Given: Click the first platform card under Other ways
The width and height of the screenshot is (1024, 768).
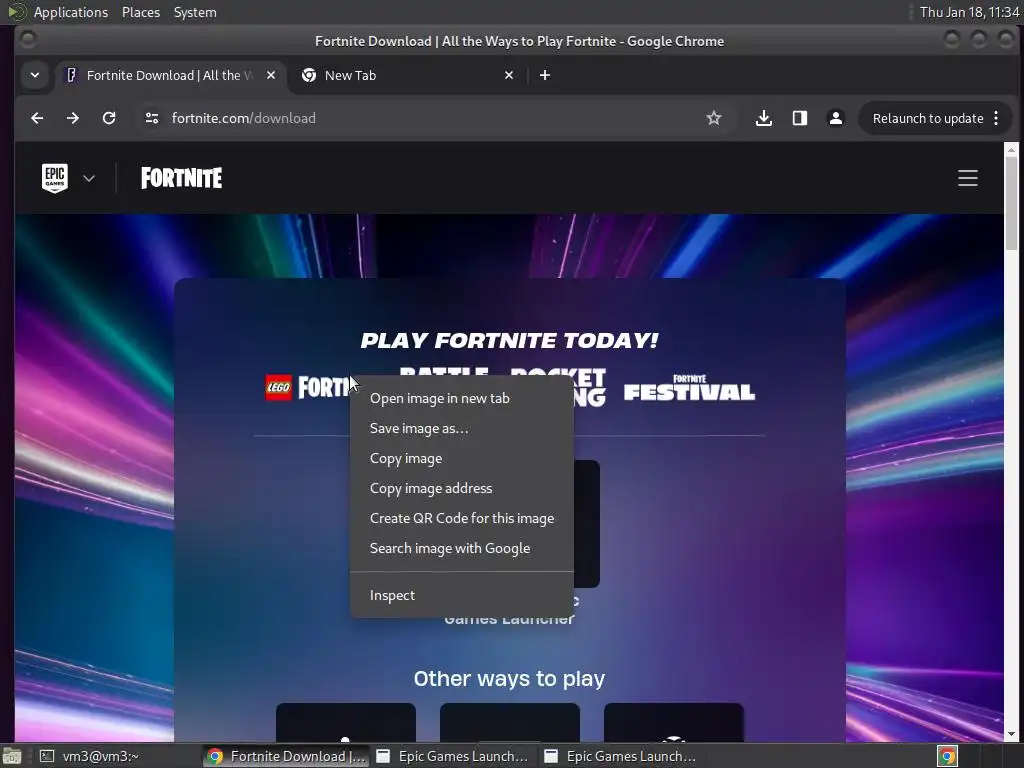Looking at the screenshot, I should click(x=345, y=722).
